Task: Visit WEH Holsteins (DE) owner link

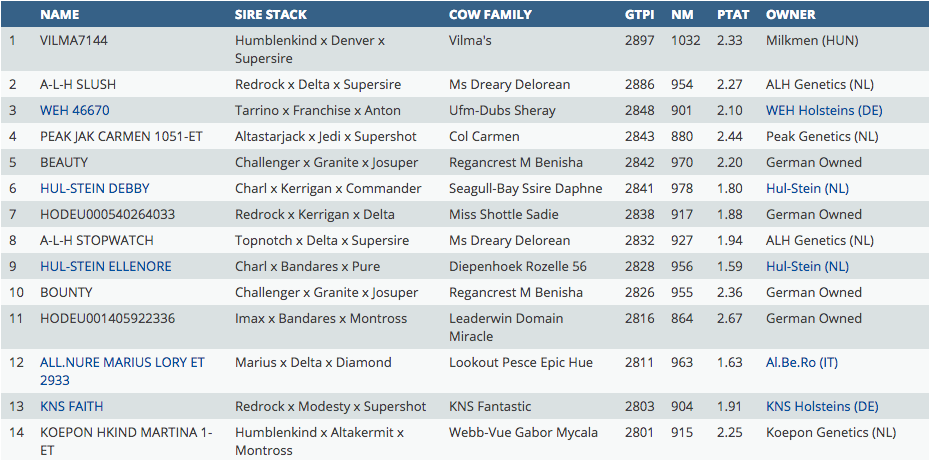Action: pyautogui.click(x=824, y=111)
